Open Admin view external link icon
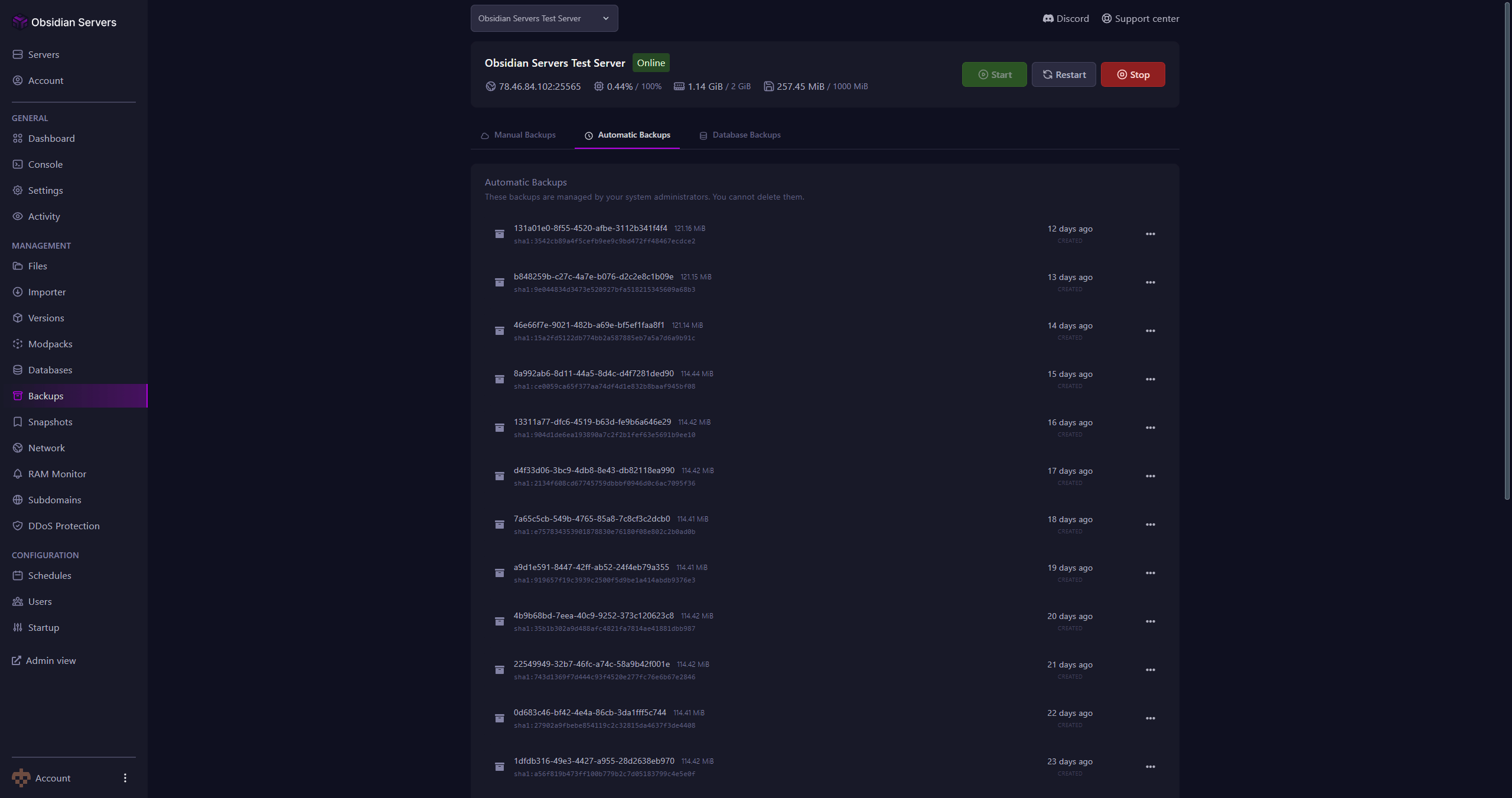 [17, 660]
